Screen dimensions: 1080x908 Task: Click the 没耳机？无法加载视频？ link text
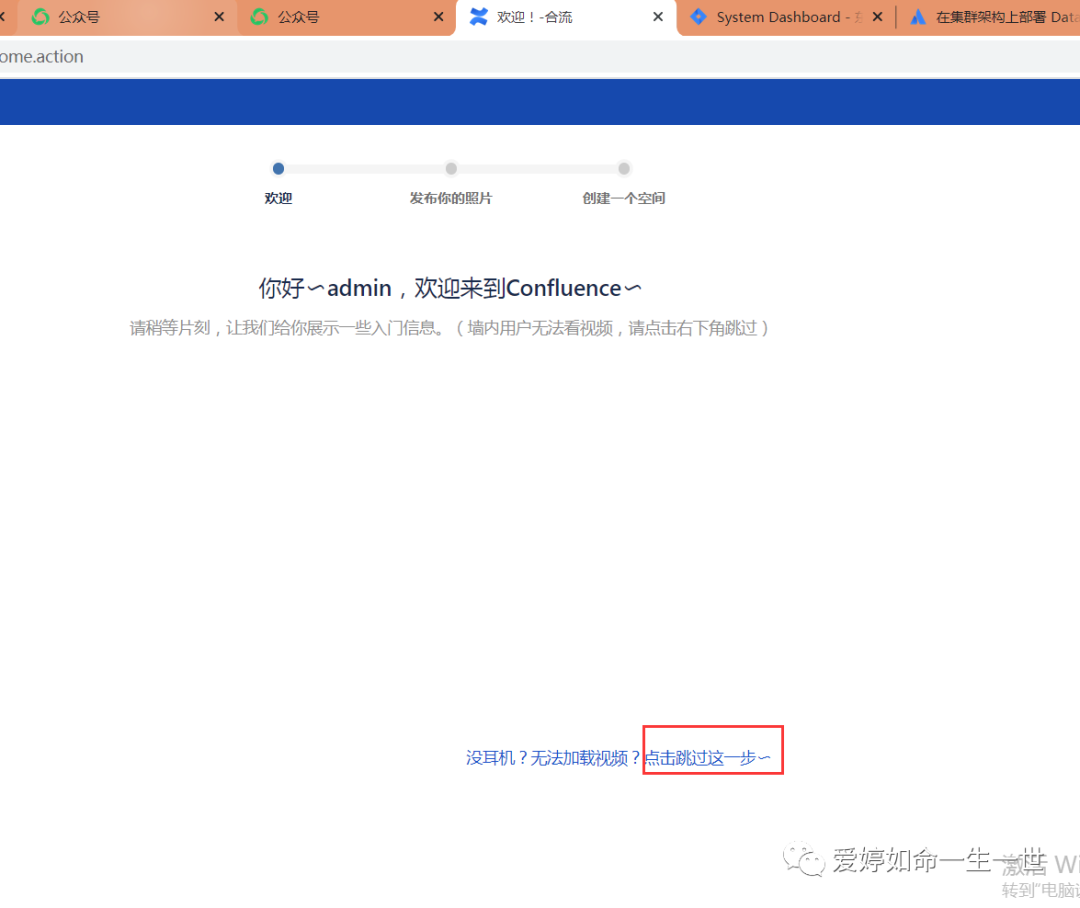coord(554,758)
